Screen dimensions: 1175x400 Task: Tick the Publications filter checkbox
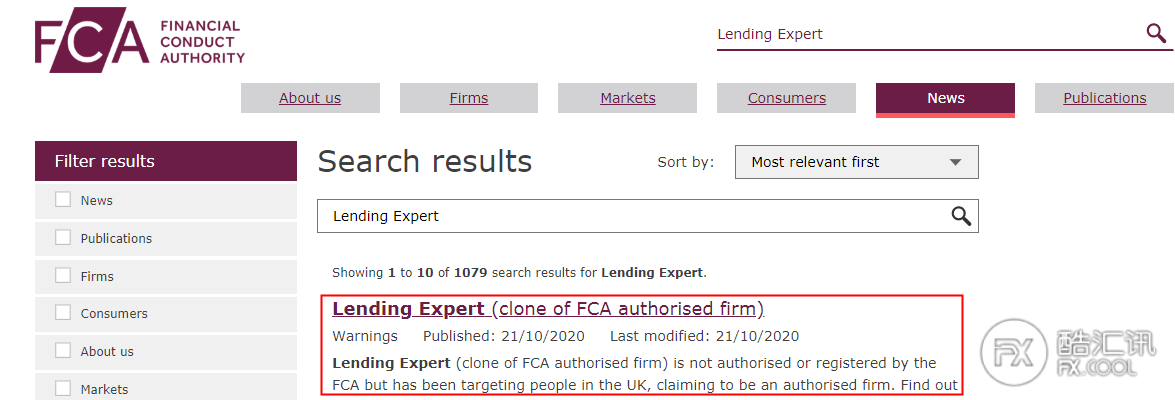63,237
